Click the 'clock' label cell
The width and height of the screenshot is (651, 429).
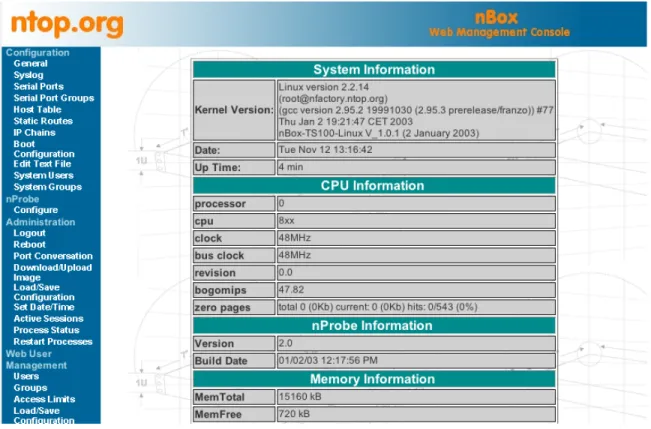coord(234,238)
